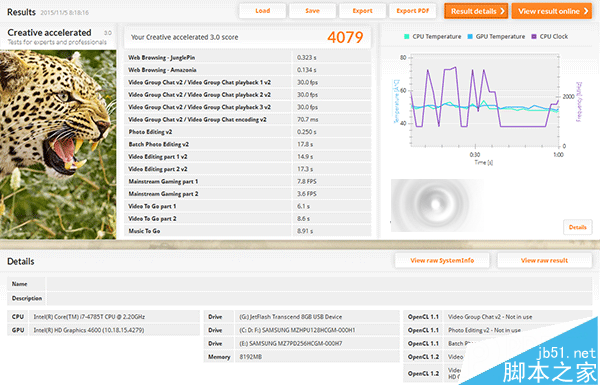The width and height of the screenshot is (600, 387).
Task: Select the Web Browsing - JunglePin row
Action: tap(248, 57)
